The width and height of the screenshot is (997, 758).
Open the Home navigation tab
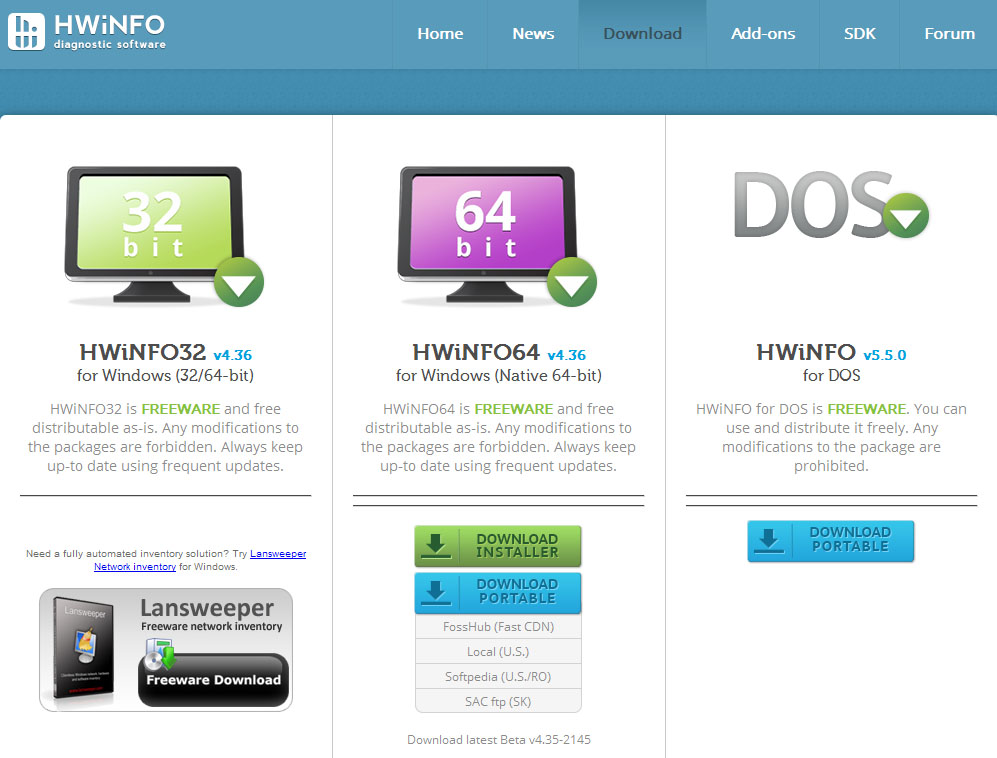click(x=440, y=34)
